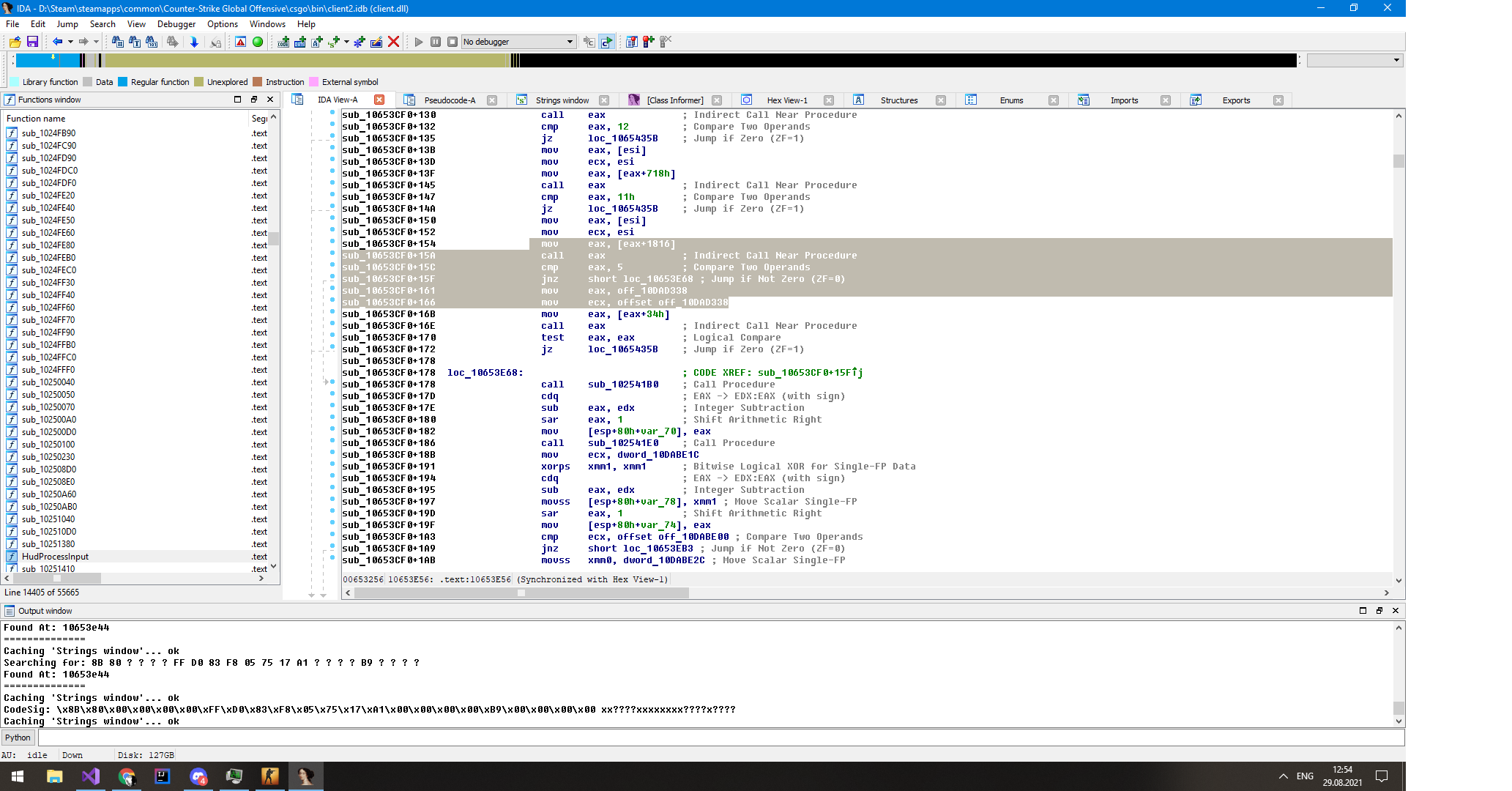
Task: Click the terminate process stop button
Action: [x=453, y=42]
